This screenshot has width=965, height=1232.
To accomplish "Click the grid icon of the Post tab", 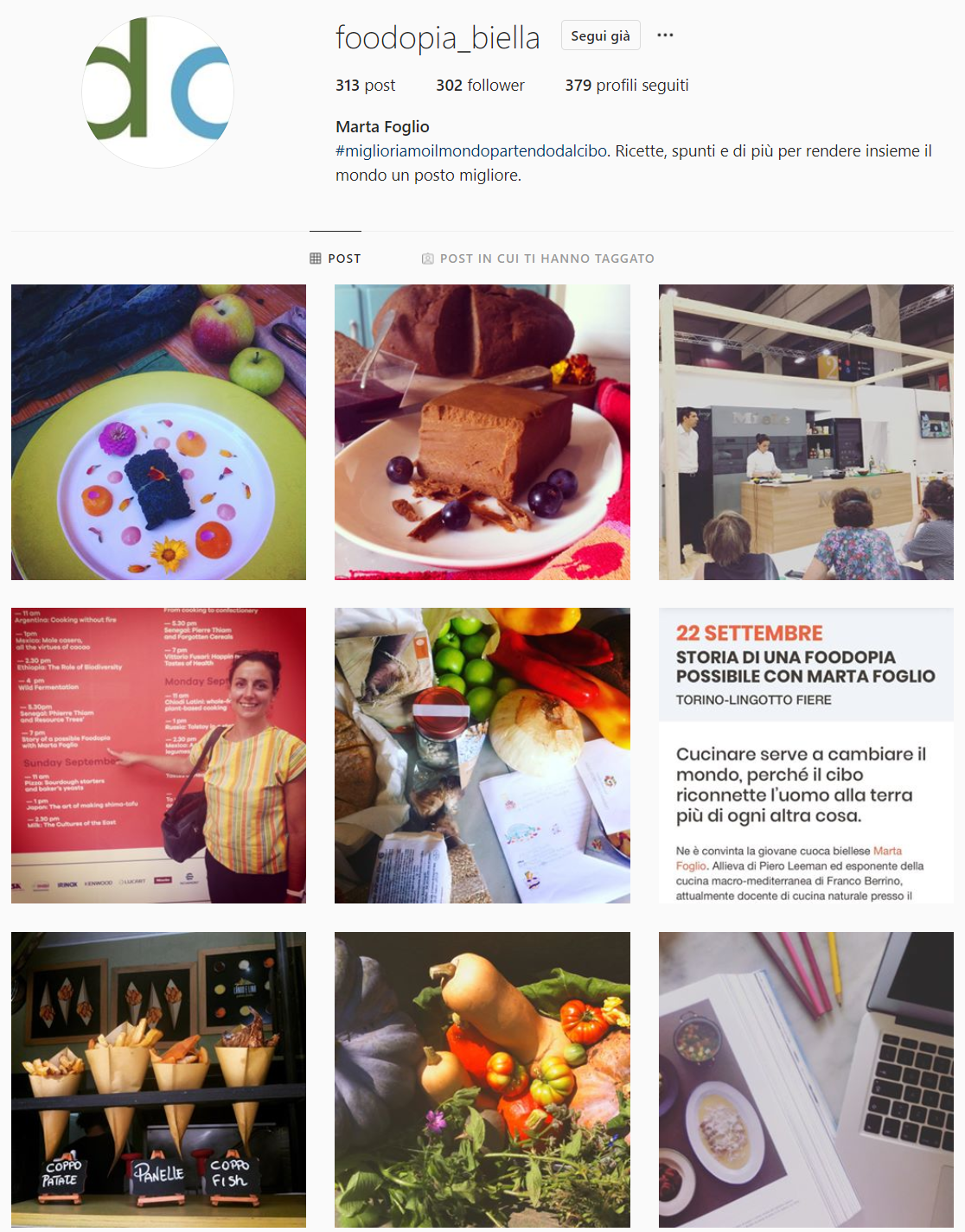I will coord(316,259).
